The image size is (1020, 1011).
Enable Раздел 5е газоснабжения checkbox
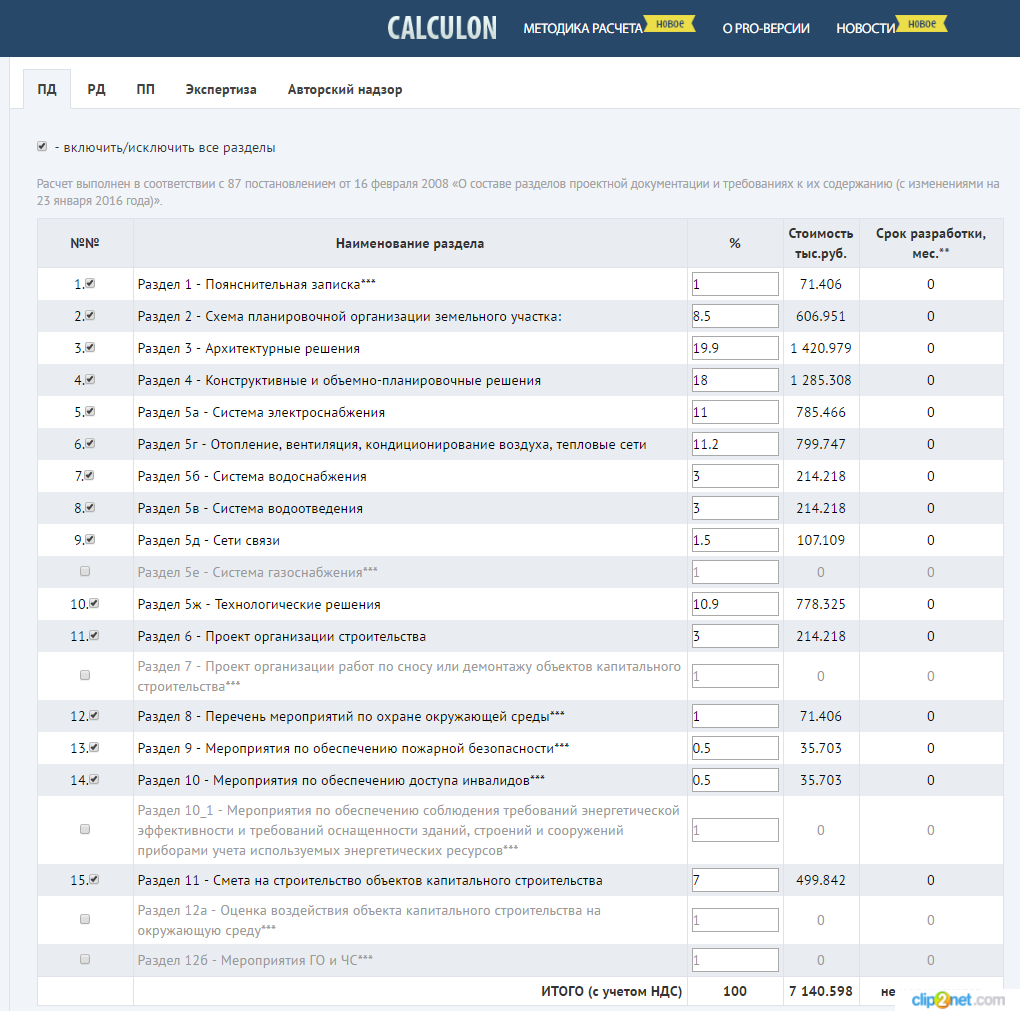85,571
